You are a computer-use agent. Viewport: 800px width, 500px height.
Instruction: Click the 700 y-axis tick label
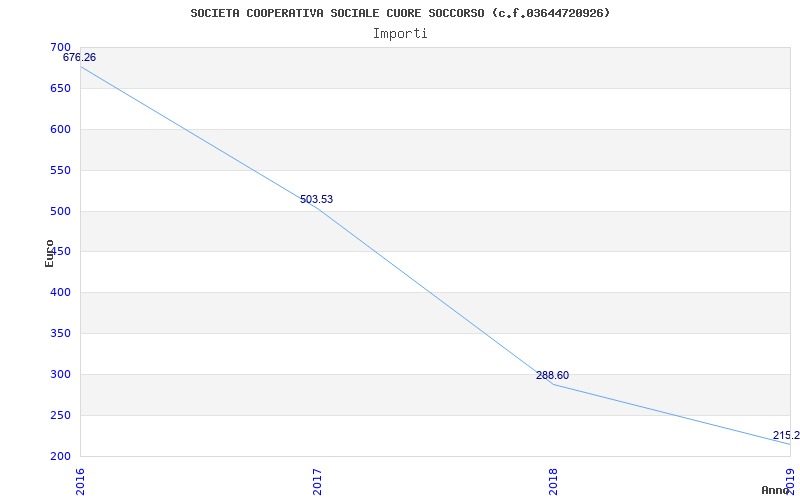[60, 47]
